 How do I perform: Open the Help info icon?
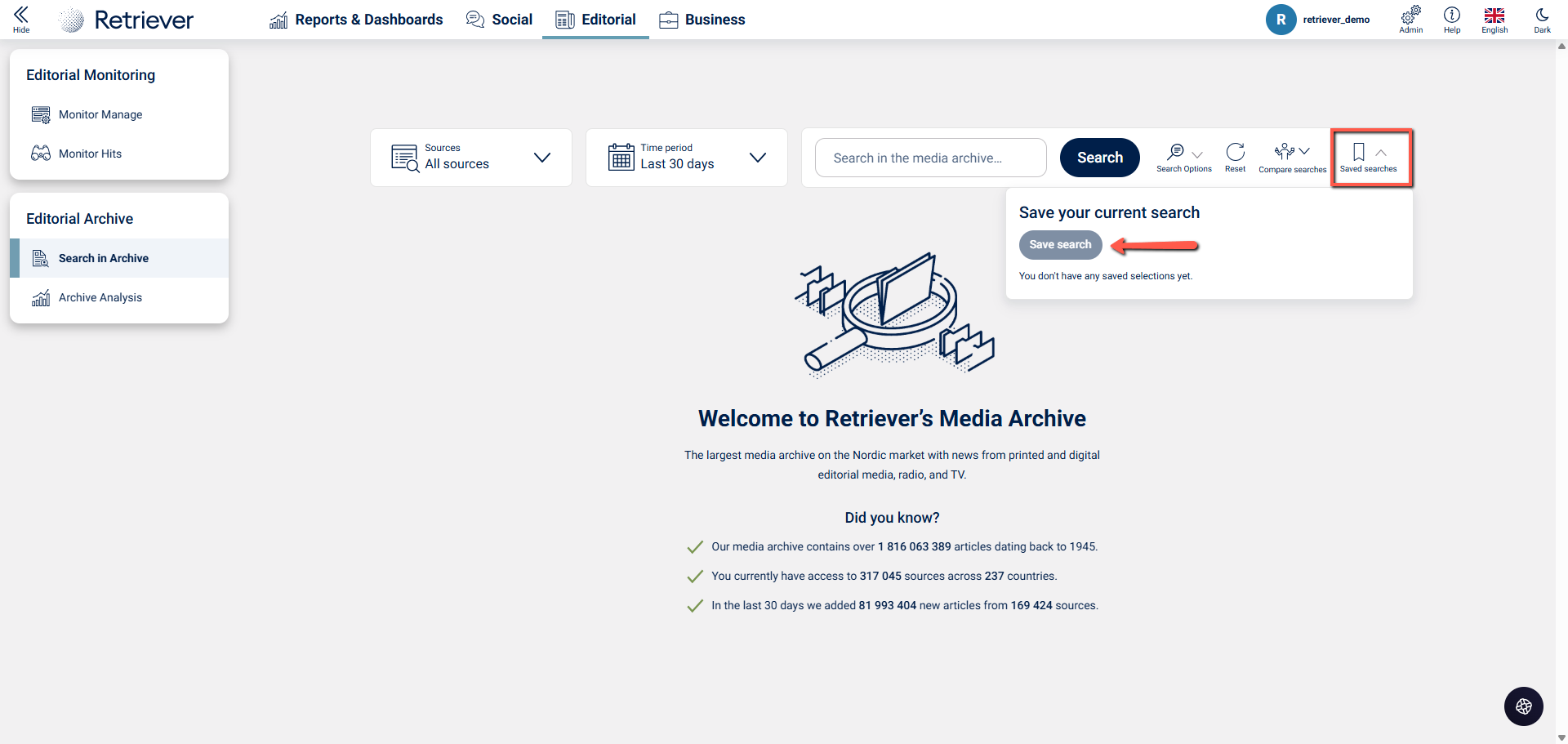pos(1452,15)
